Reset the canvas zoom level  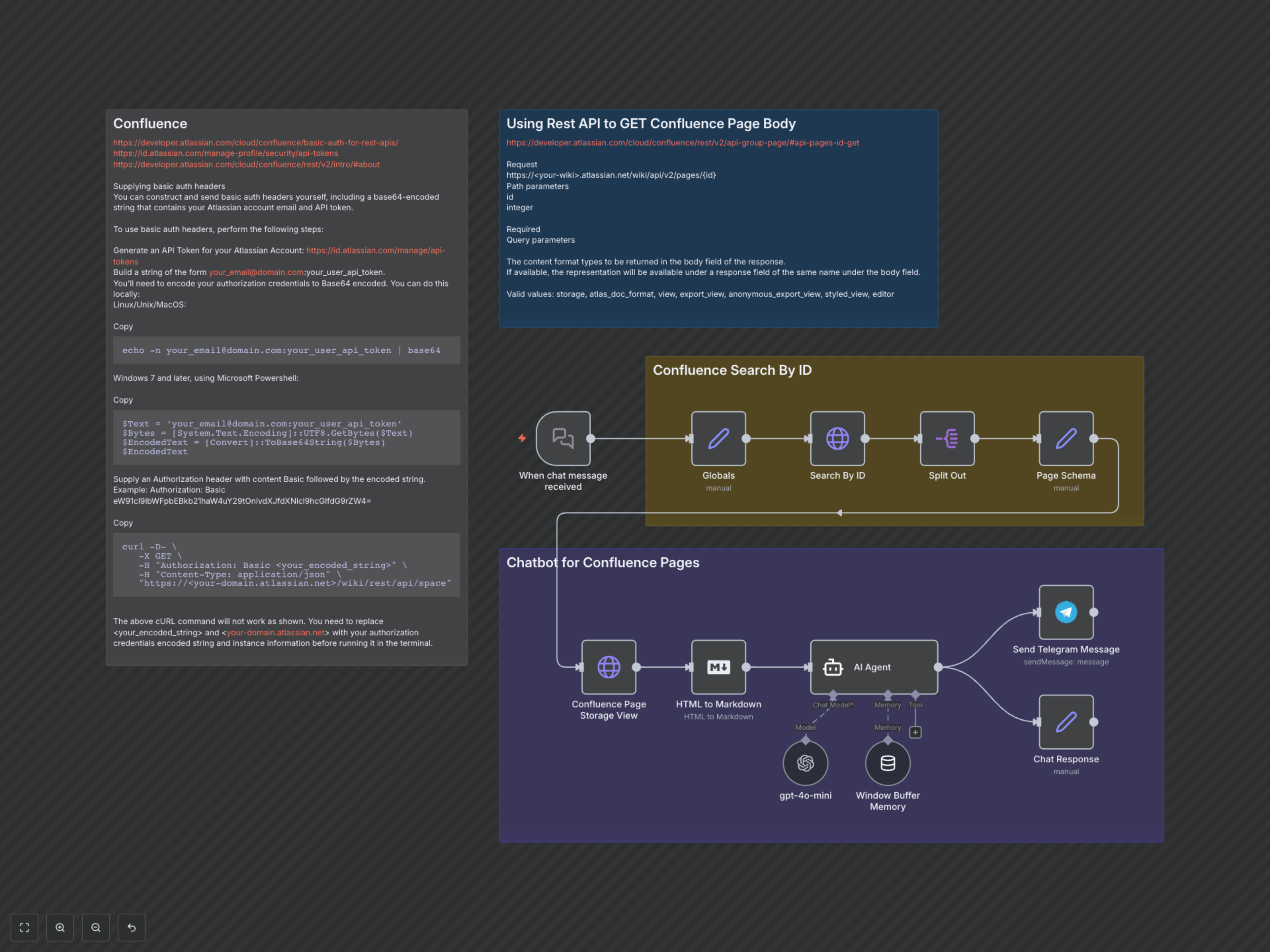pos(132,927)
